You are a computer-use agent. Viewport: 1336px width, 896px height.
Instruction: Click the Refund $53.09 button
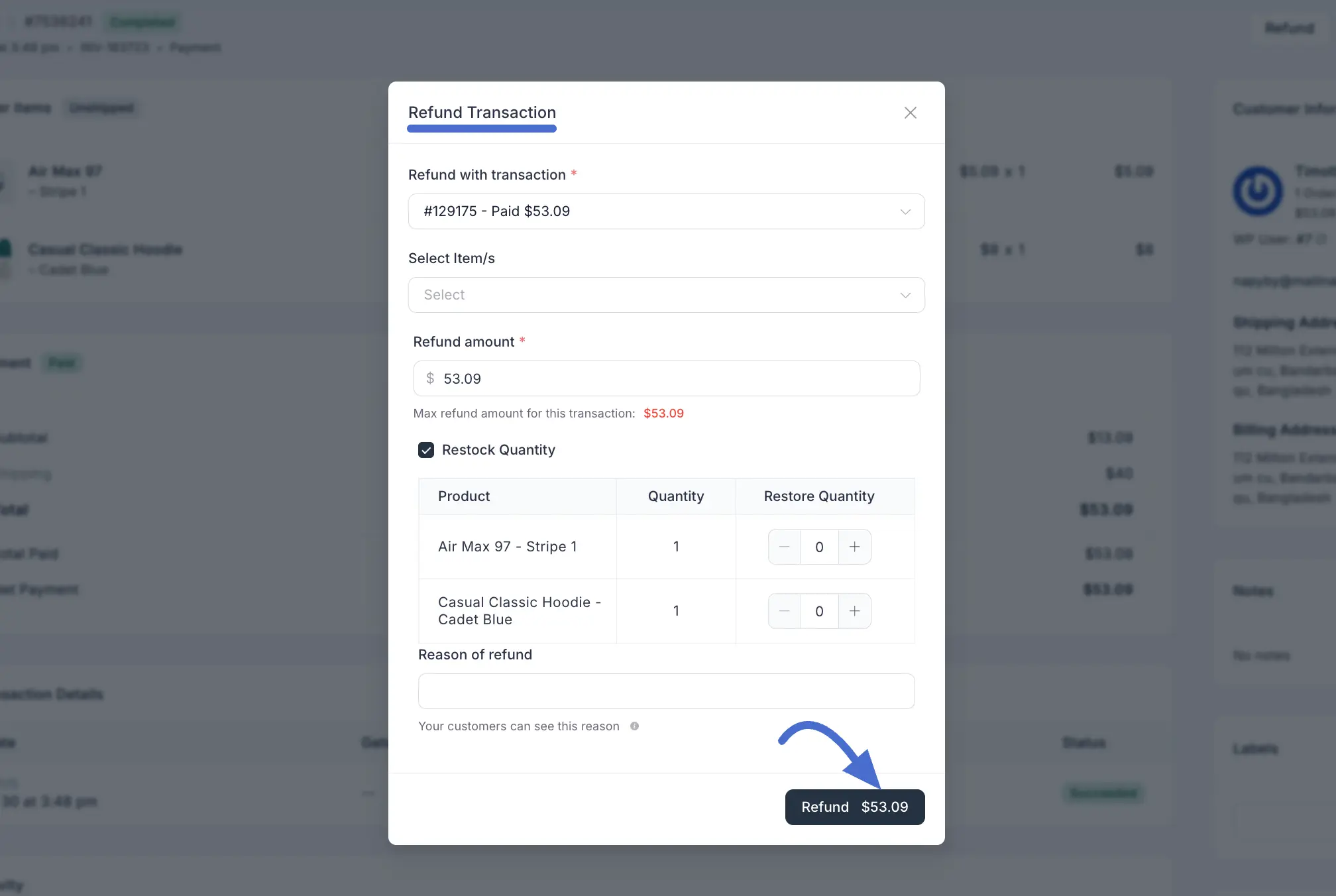pyautogui.click(x=854, y=807)
